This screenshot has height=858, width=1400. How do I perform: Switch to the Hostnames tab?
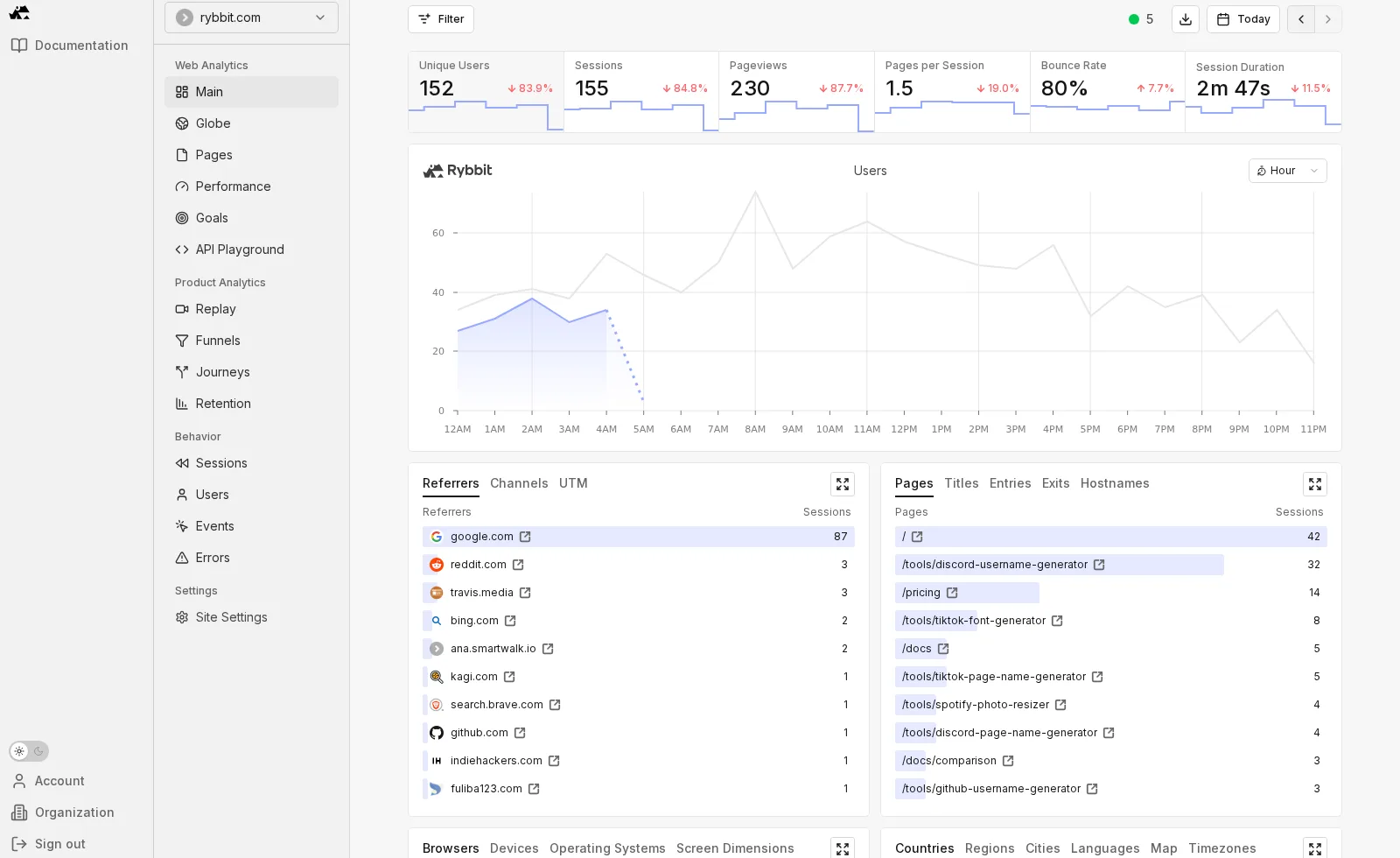tap(1115, 483)
